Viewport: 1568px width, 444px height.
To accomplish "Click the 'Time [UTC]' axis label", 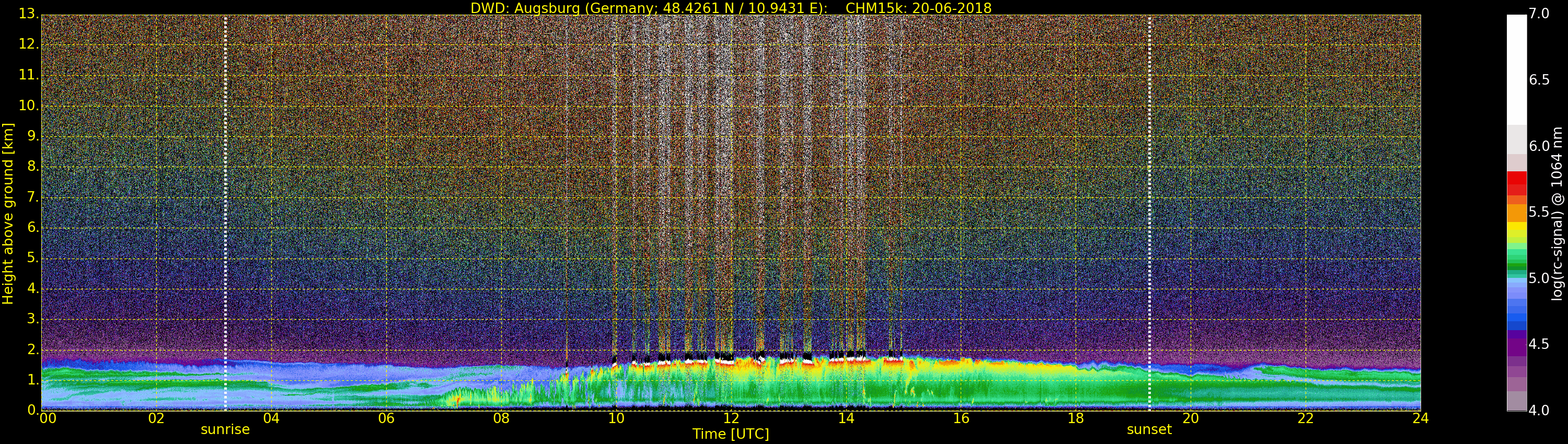I will click(731, 434).
